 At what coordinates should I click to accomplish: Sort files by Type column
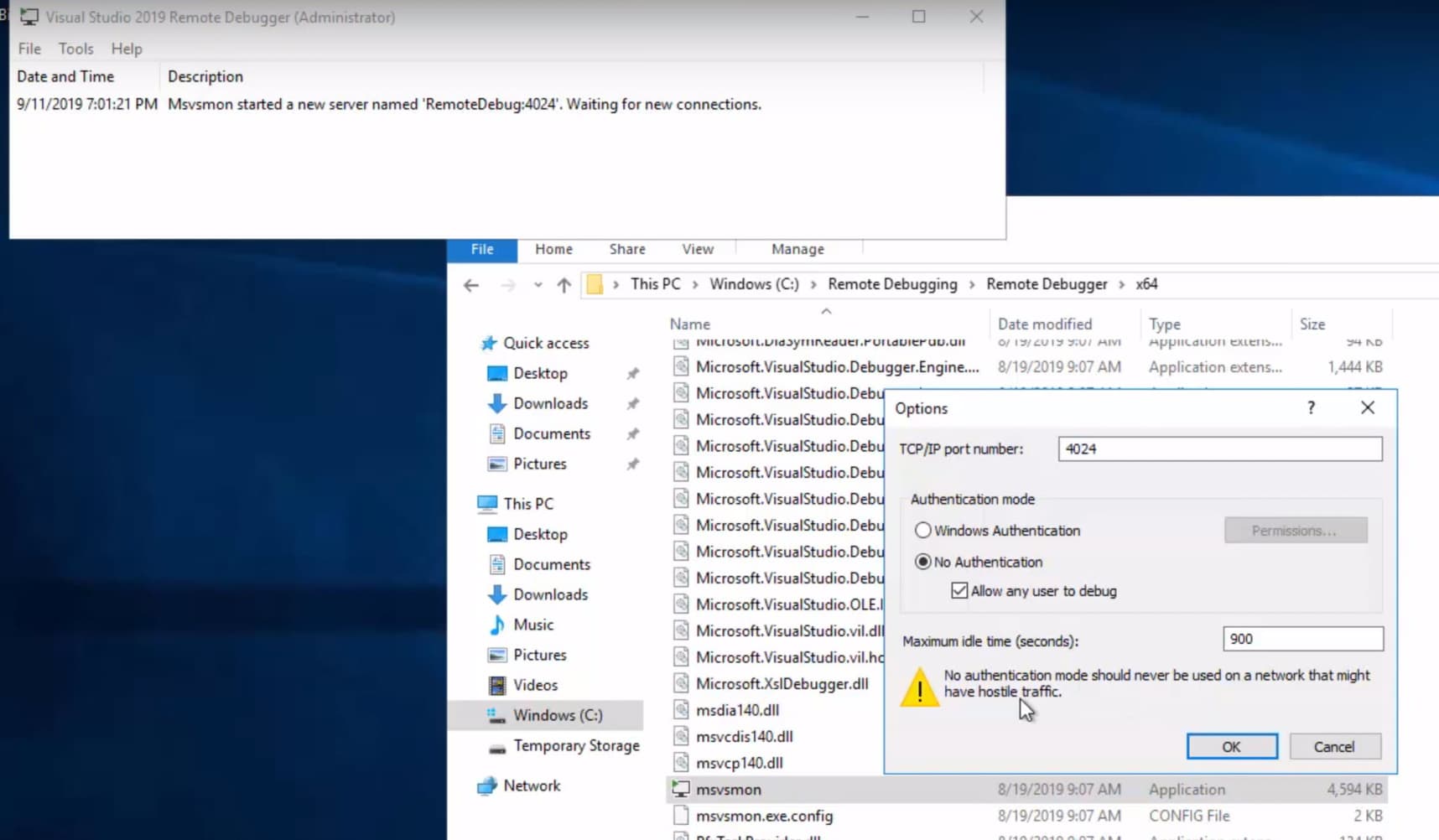coord(1165,324)
